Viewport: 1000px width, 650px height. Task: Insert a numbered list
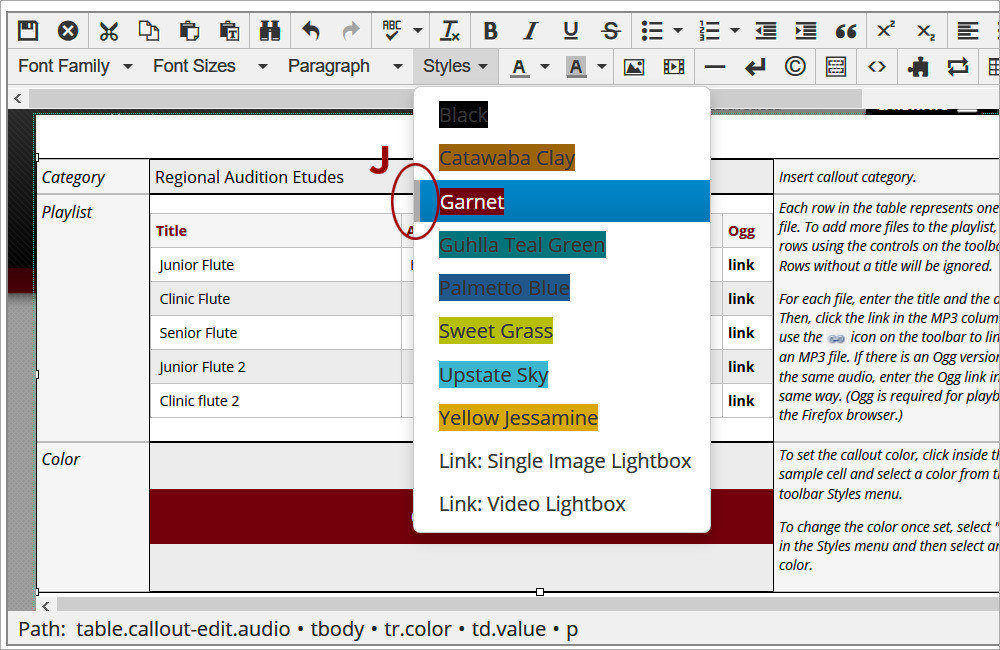[x=709, y=31]
